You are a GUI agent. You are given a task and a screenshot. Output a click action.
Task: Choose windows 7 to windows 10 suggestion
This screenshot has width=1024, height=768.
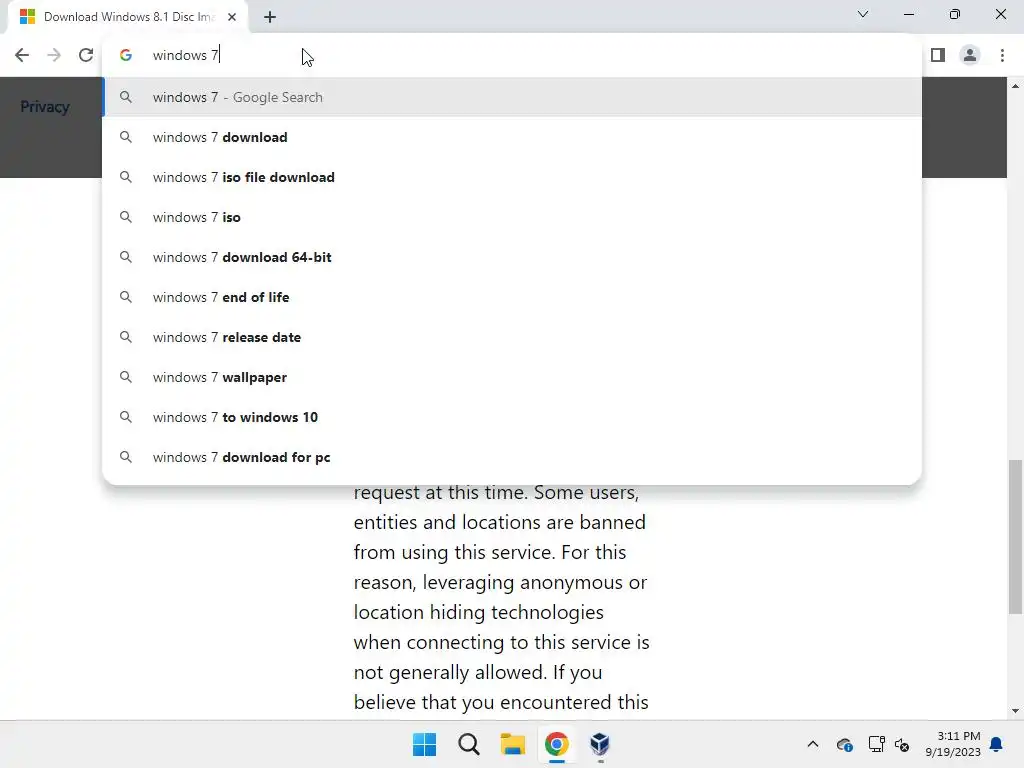[x=513, y=417]
